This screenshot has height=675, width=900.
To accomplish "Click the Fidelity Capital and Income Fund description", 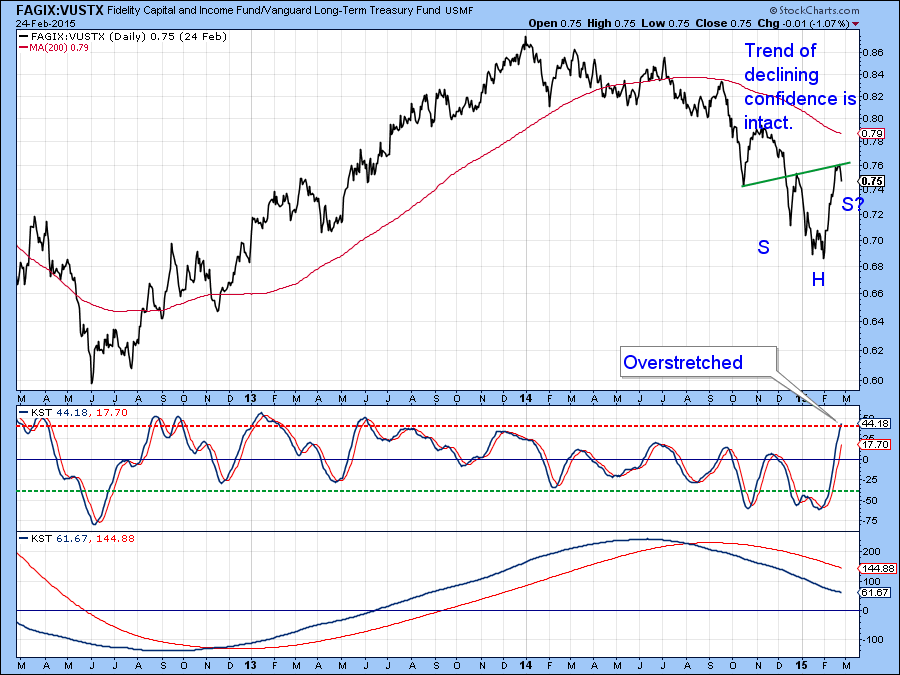I will 274,10.
